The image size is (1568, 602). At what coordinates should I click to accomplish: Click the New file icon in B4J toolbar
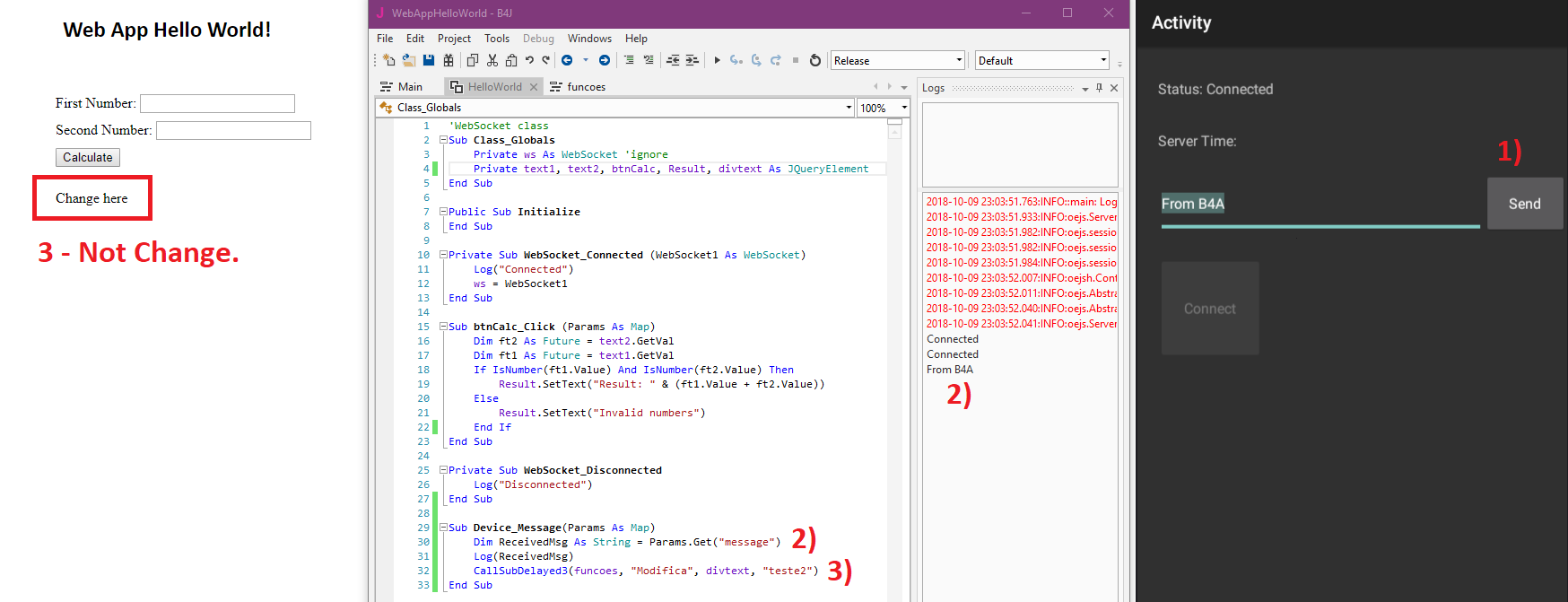tap(388, 60)
